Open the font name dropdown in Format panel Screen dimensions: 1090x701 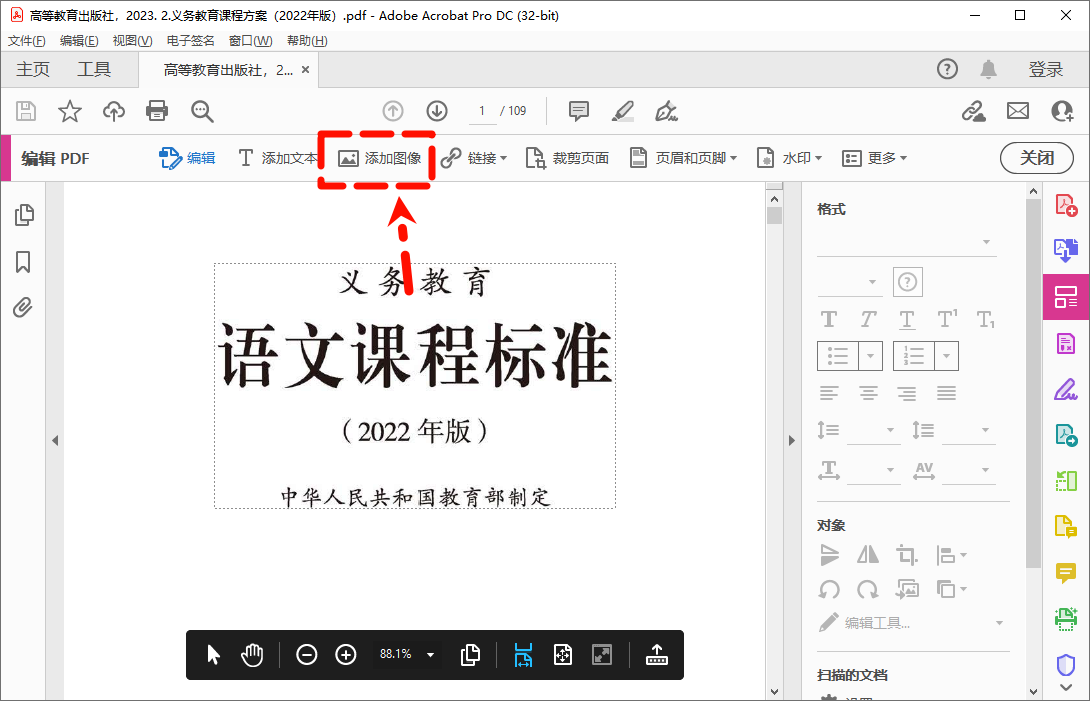coord(906,242)
